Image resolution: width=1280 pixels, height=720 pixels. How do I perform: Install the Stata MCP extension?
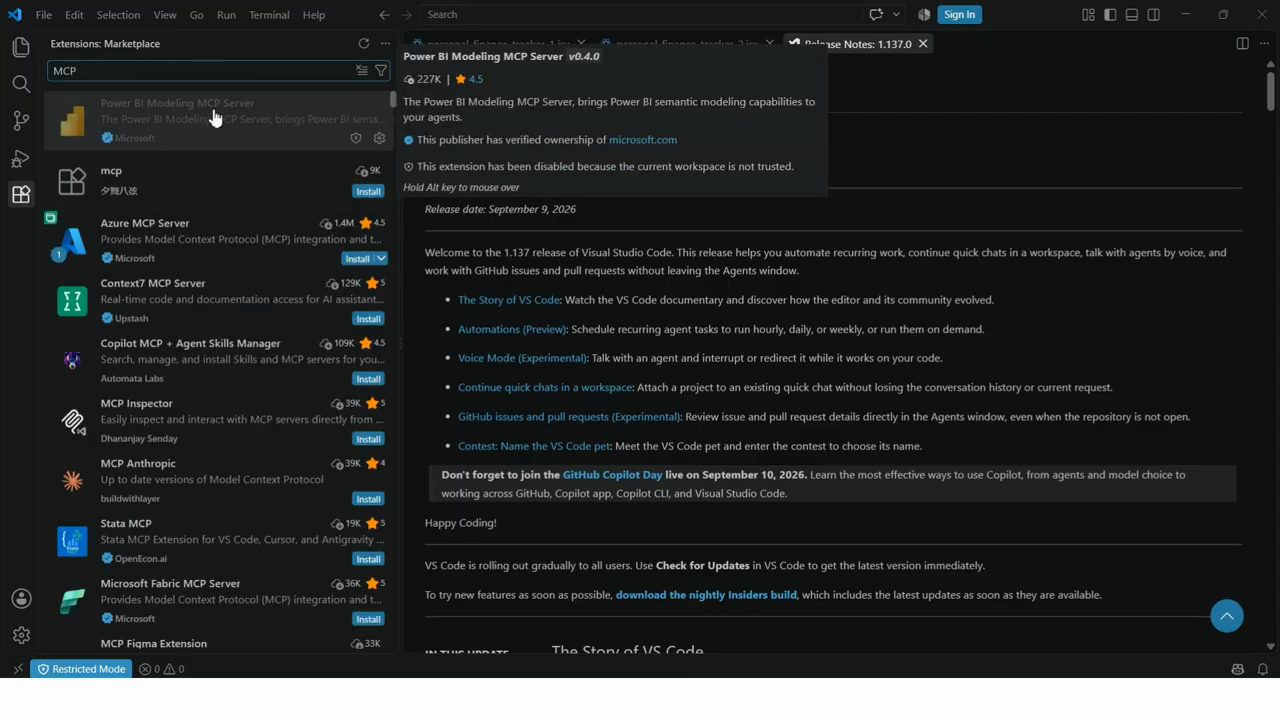(x=368, y=558)
